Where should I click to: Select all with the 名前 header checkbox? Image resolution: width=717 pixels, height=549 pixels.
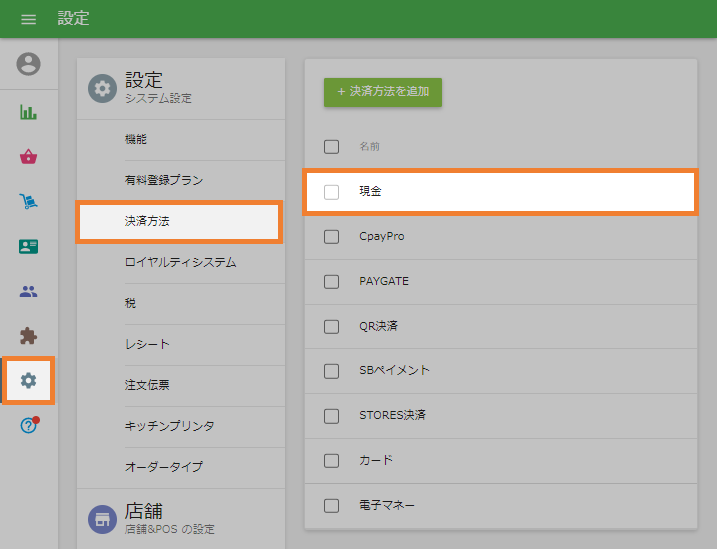click(332, 147)
